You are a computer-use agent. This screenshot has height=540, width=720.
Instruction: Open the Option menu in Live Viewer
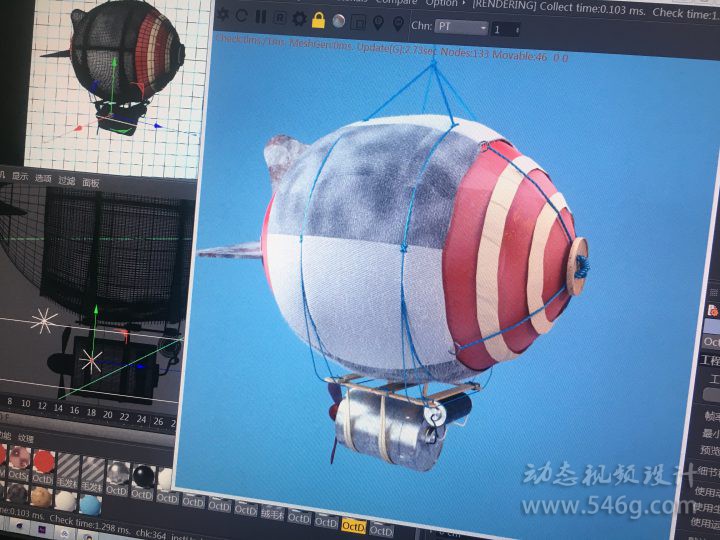(x=441, y=3)
